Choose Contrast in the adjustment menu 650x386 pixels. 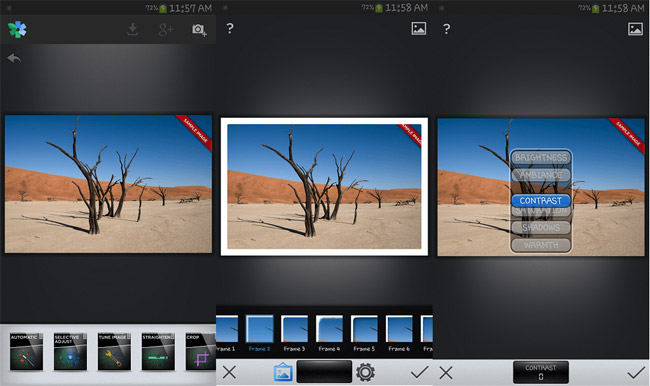click(x=541, y=201)
